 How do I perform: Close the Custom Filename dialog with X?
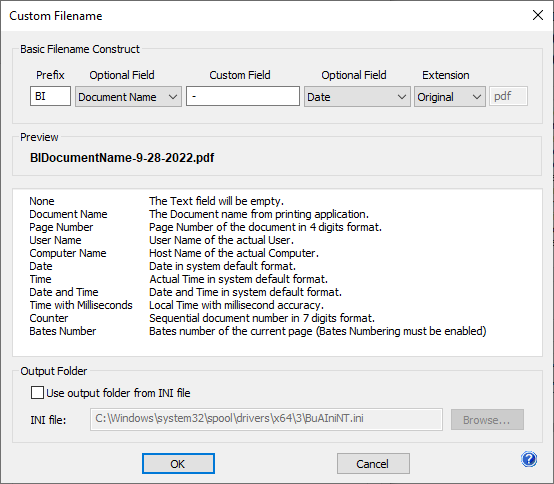point(538,15)
